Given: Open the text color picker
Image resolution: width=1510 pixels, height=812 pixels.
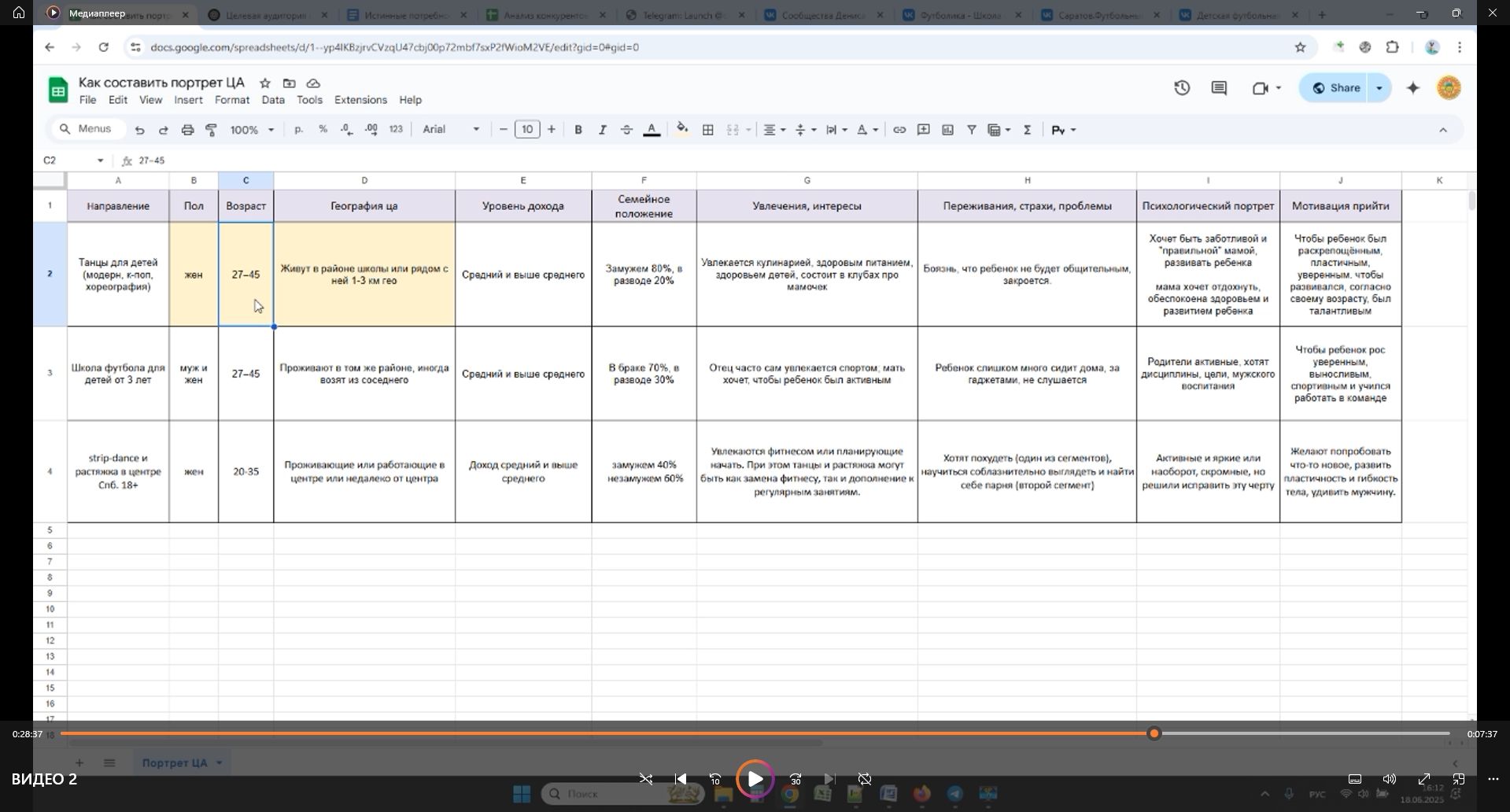Looking at the screenshot, I should (x=652, y=130).
